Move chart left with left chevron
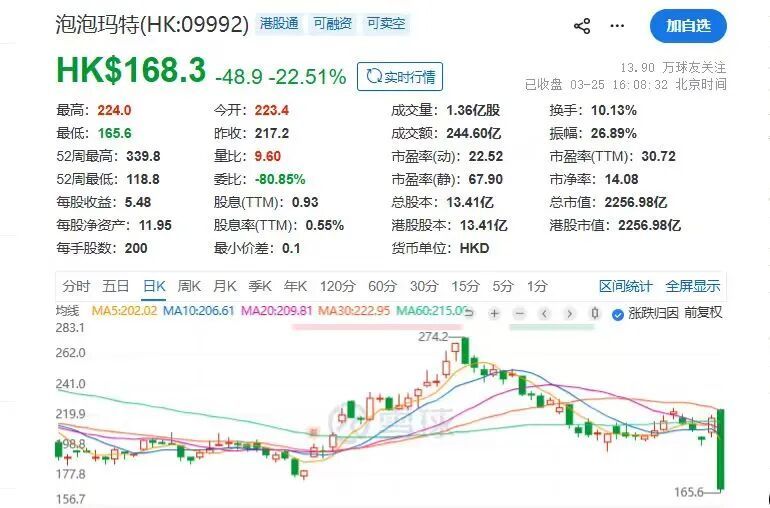Viewport: 770px width, 508px height. coord(544,313)
